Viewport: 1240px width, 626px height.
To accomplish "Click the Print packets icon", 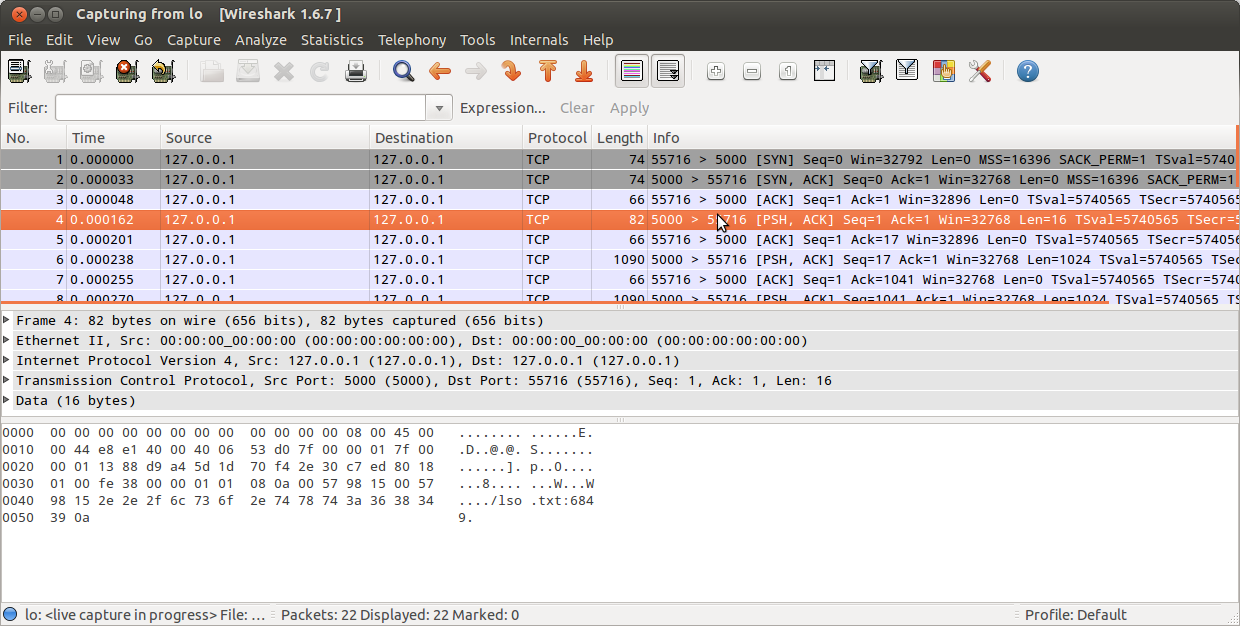I will tap(356, 71).
